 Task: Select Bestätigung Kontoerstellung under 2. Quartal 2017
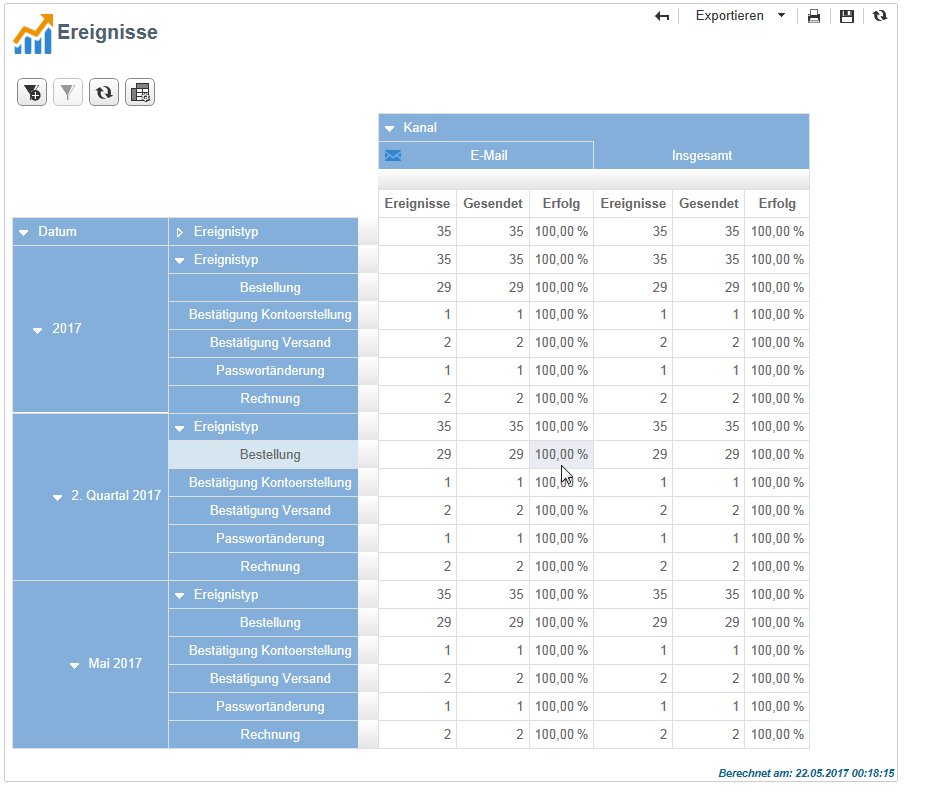point(264,483)
